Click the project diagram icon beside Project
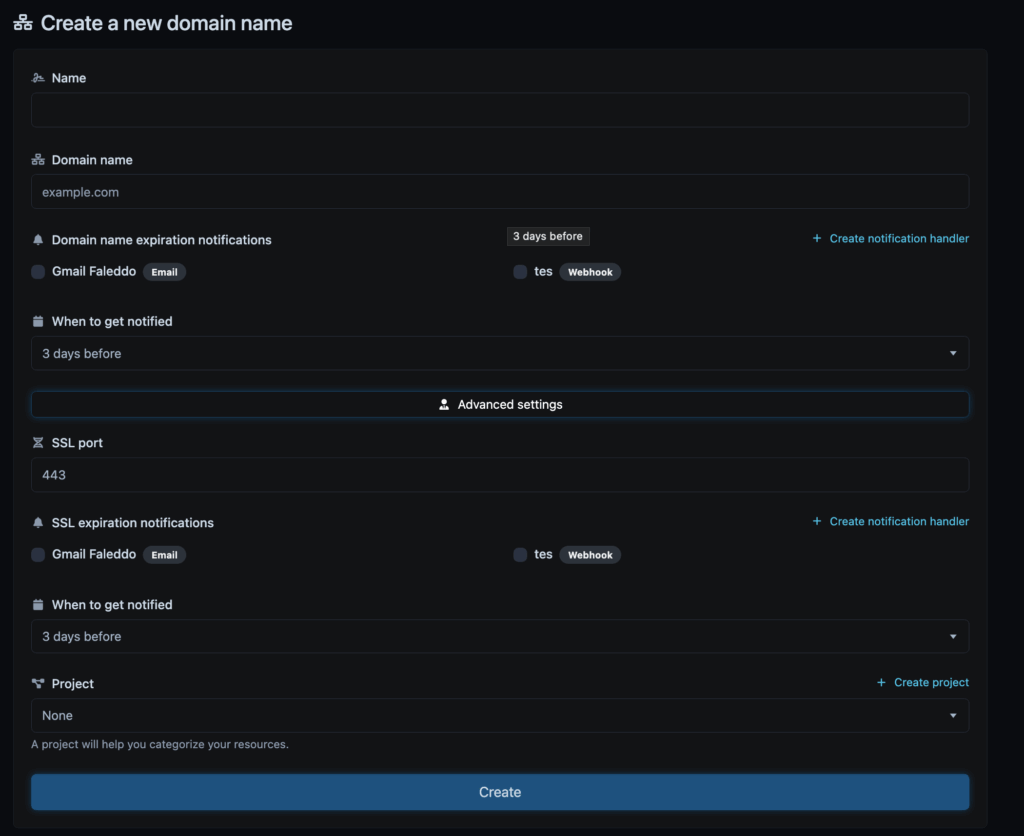Viewport: 1024px width, 836px height. point(38,684)
